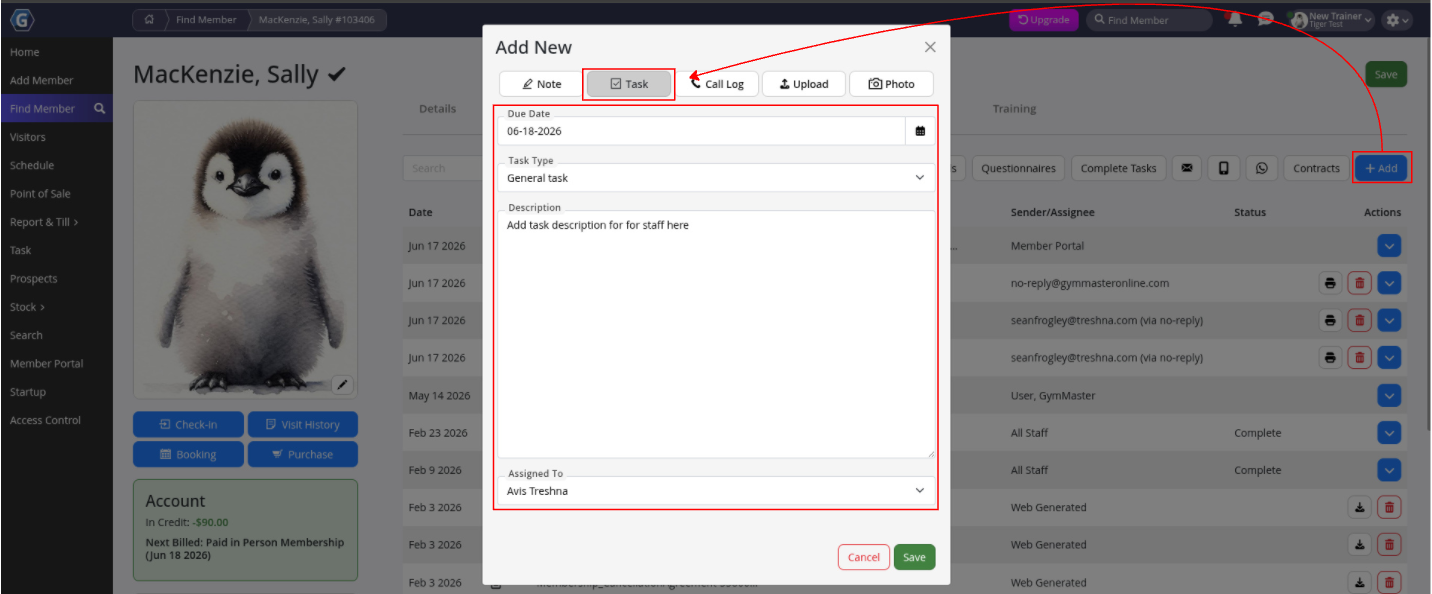Click the Due Date input field

[702, 131]
